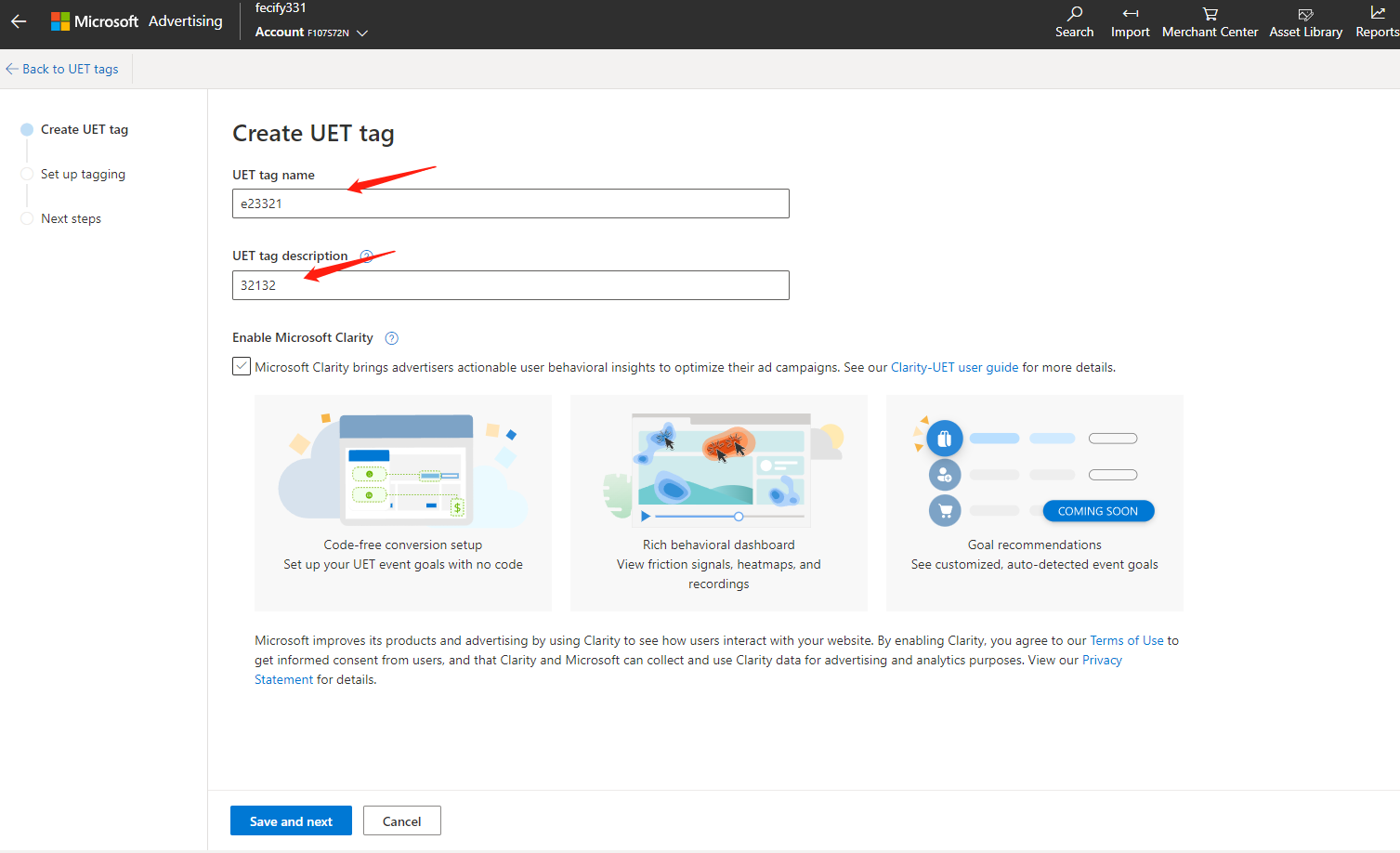1400x853 pixels.
Task: Click the Create UET tag heading
Action: tap(313, 134)
